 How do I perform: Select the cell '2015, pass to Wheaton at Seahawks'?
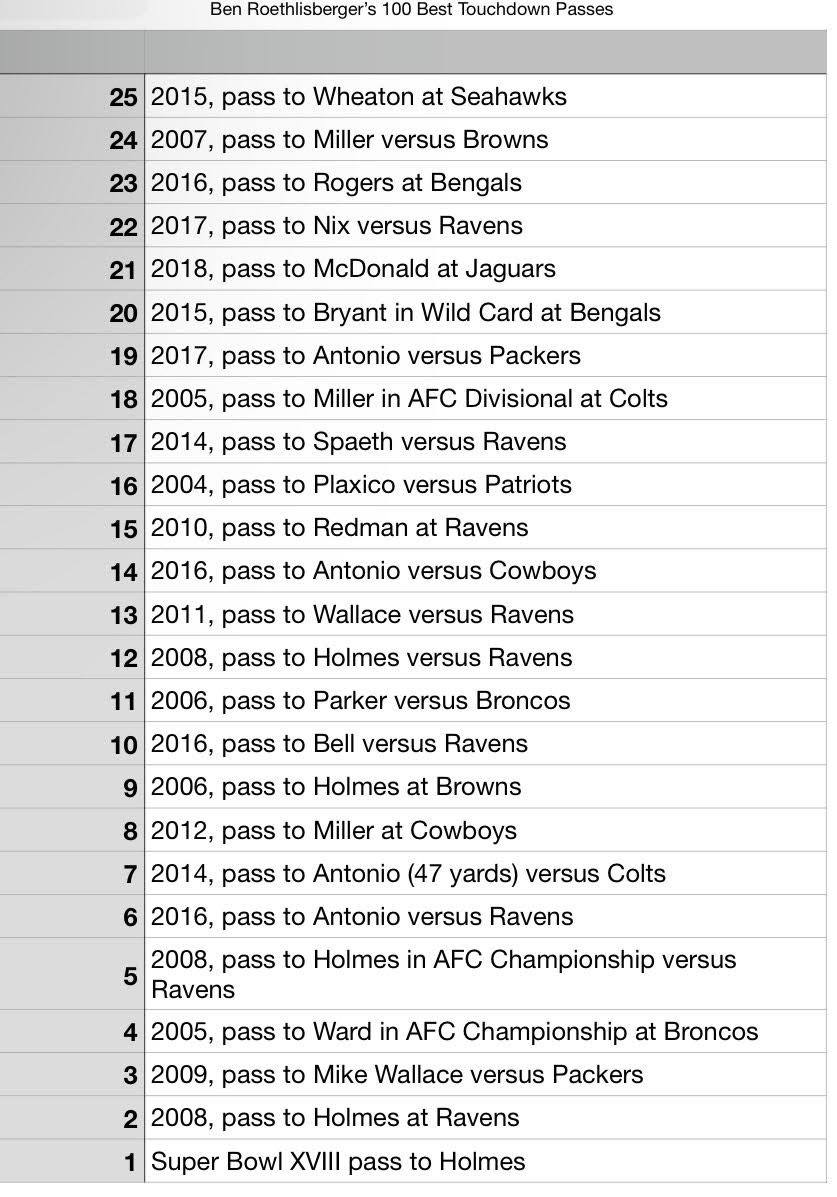click(485, 96)
